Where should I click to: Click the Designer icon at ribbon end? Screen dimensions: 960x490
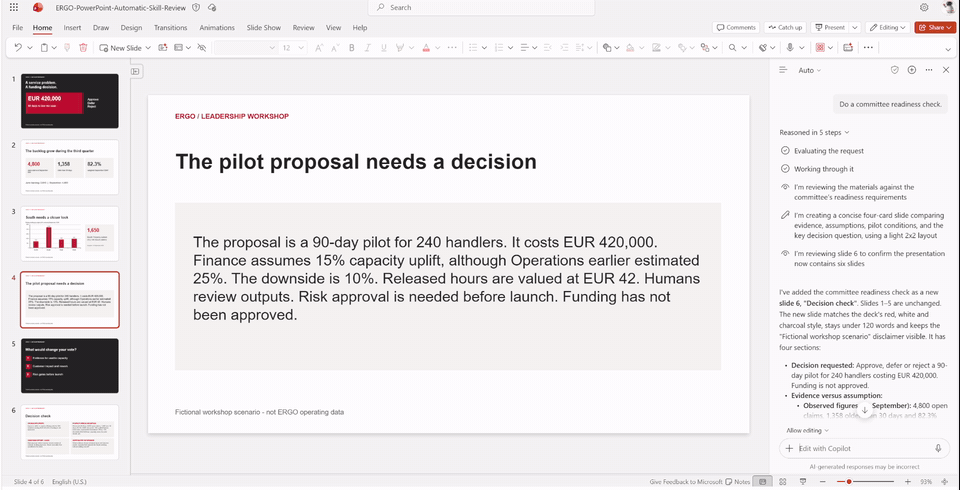click(848, 47)
